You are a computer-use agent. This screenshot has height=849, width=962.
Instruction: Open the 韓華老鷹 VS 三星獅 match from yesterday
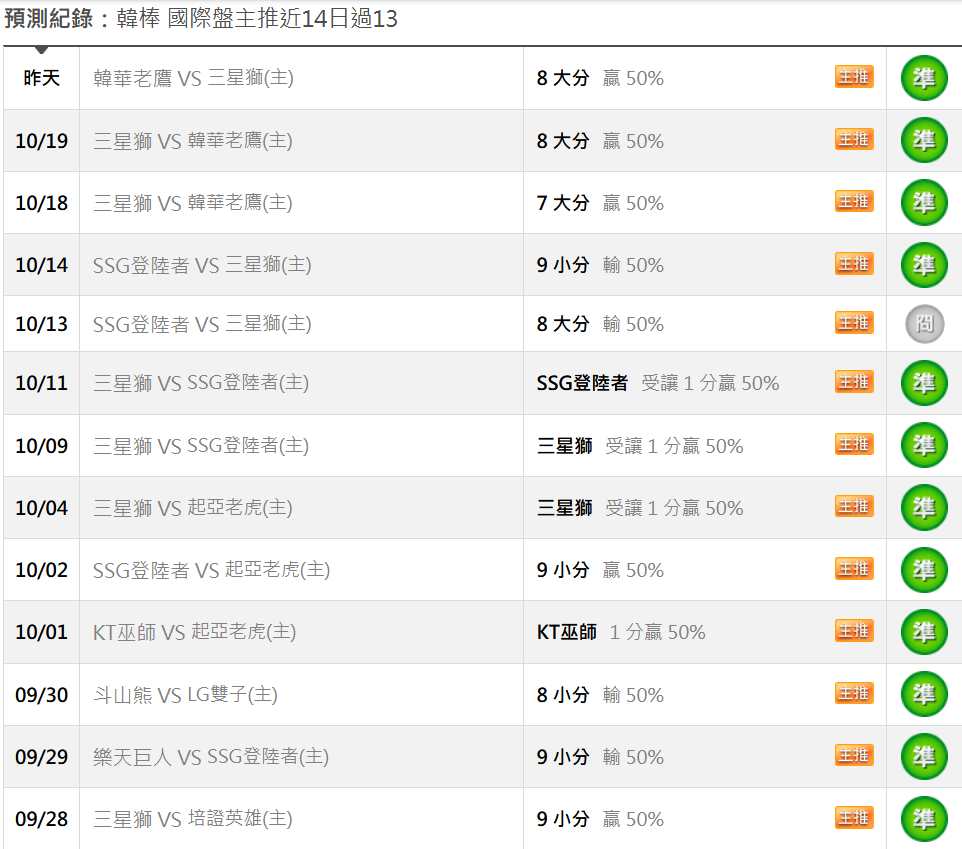click(193, 78)
